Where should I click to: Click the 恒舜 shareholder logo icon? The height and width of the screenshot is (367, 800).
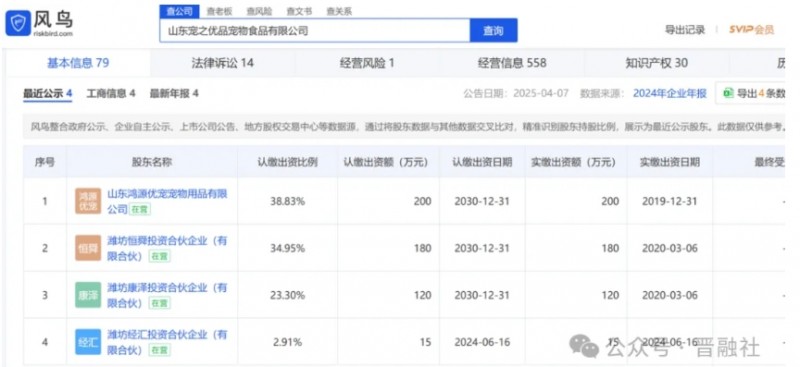pos(88,248)
